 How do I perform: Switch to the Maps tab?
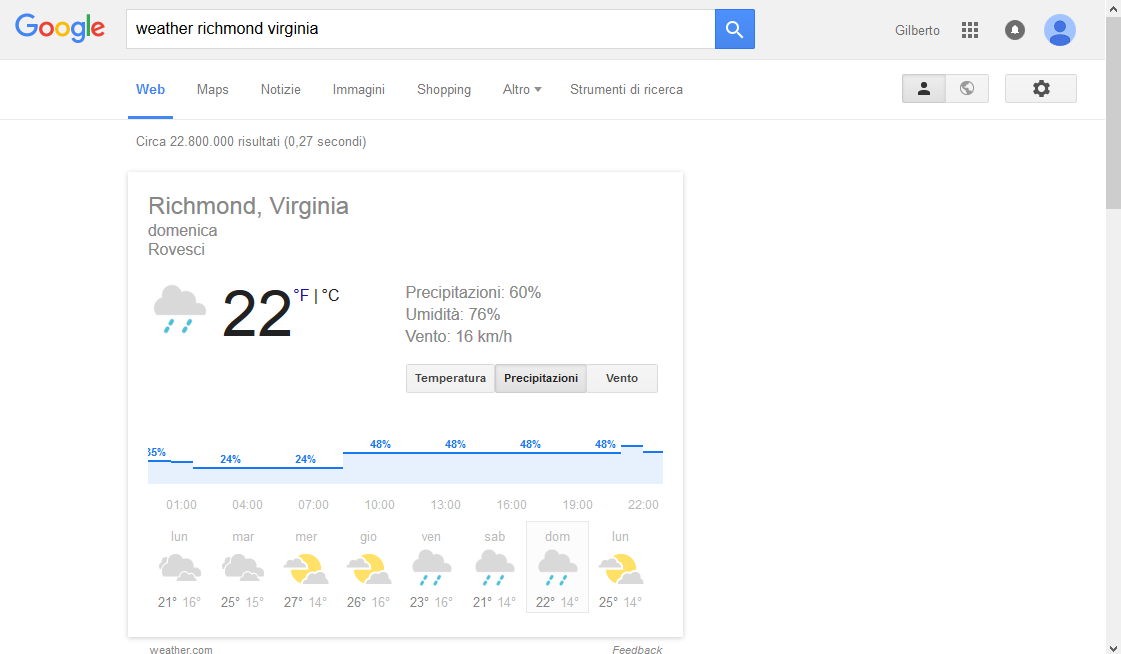tap(213, 89)
